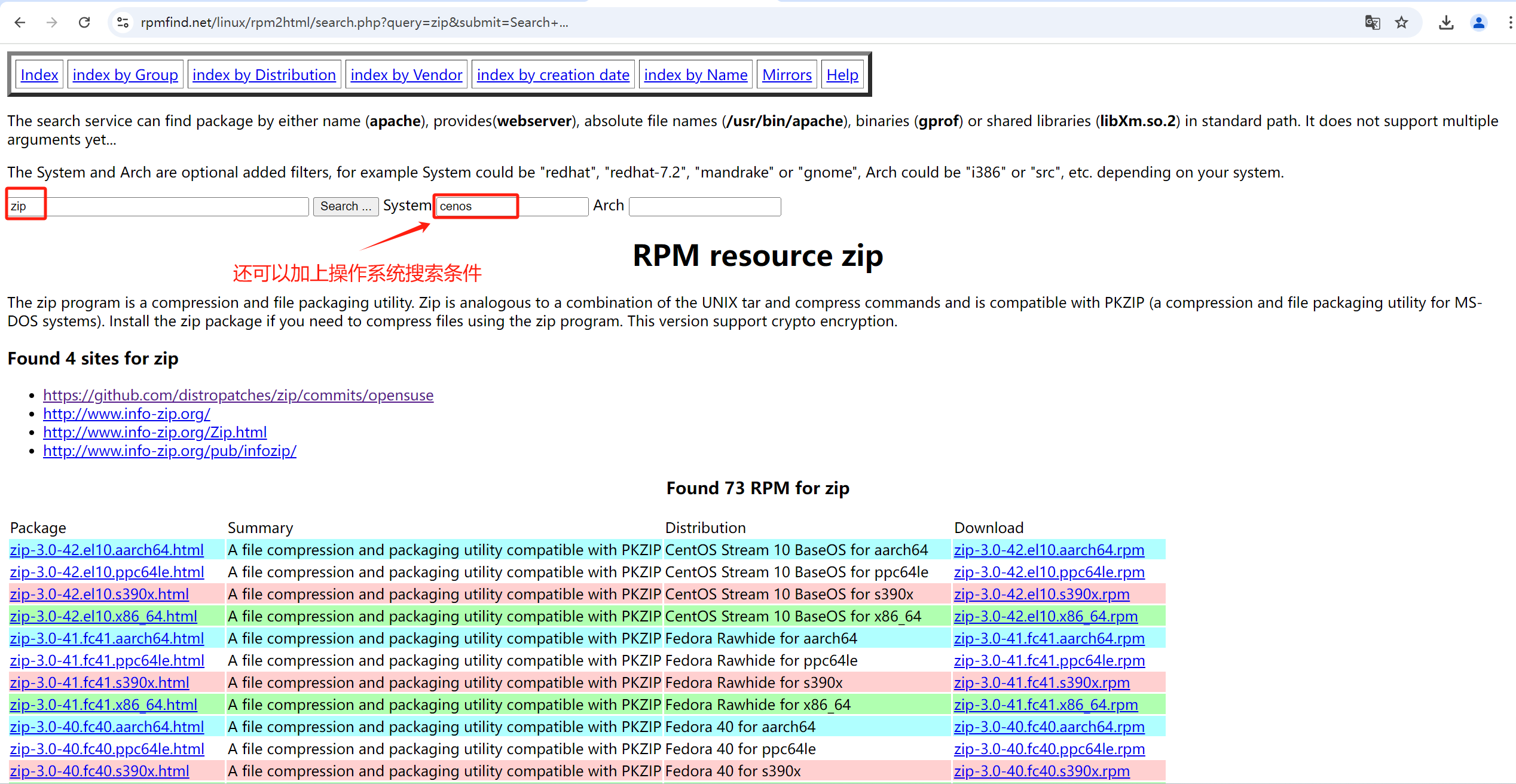Open the profile avatar icon
The height and width of the screenshot is (784, 1516).
pyautogui.click(x=1478, y=23)
